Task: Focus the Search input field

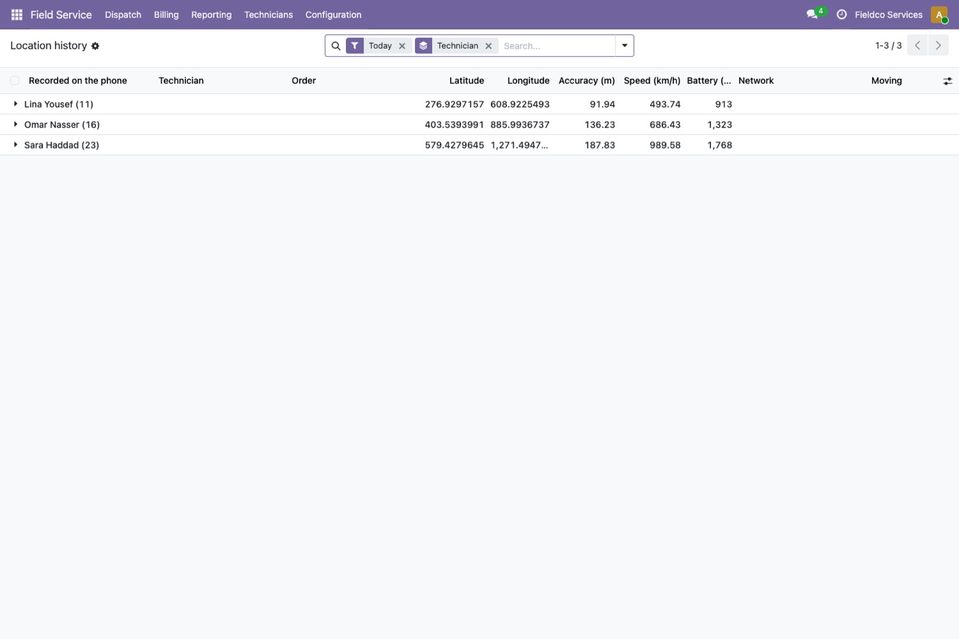Action: [557, 46]
